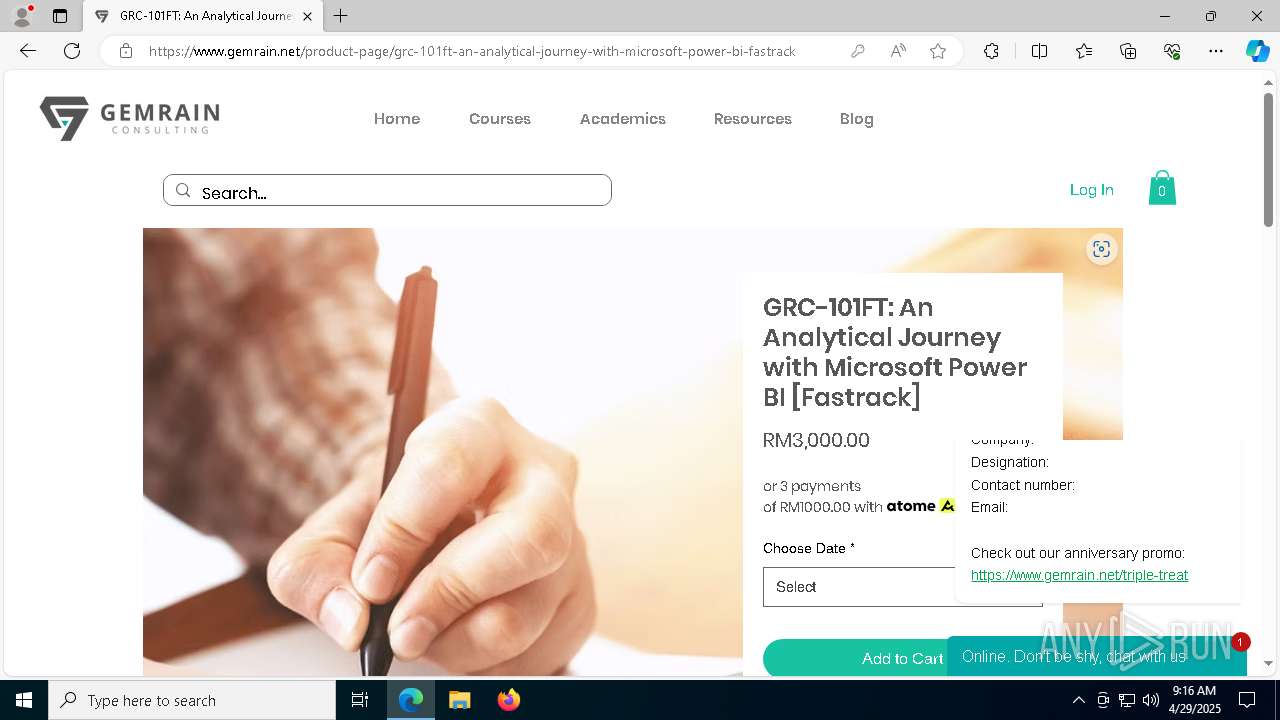Close the GRC-101FT tab
This screenshot has width=1280, height=720.
(307, 16)
